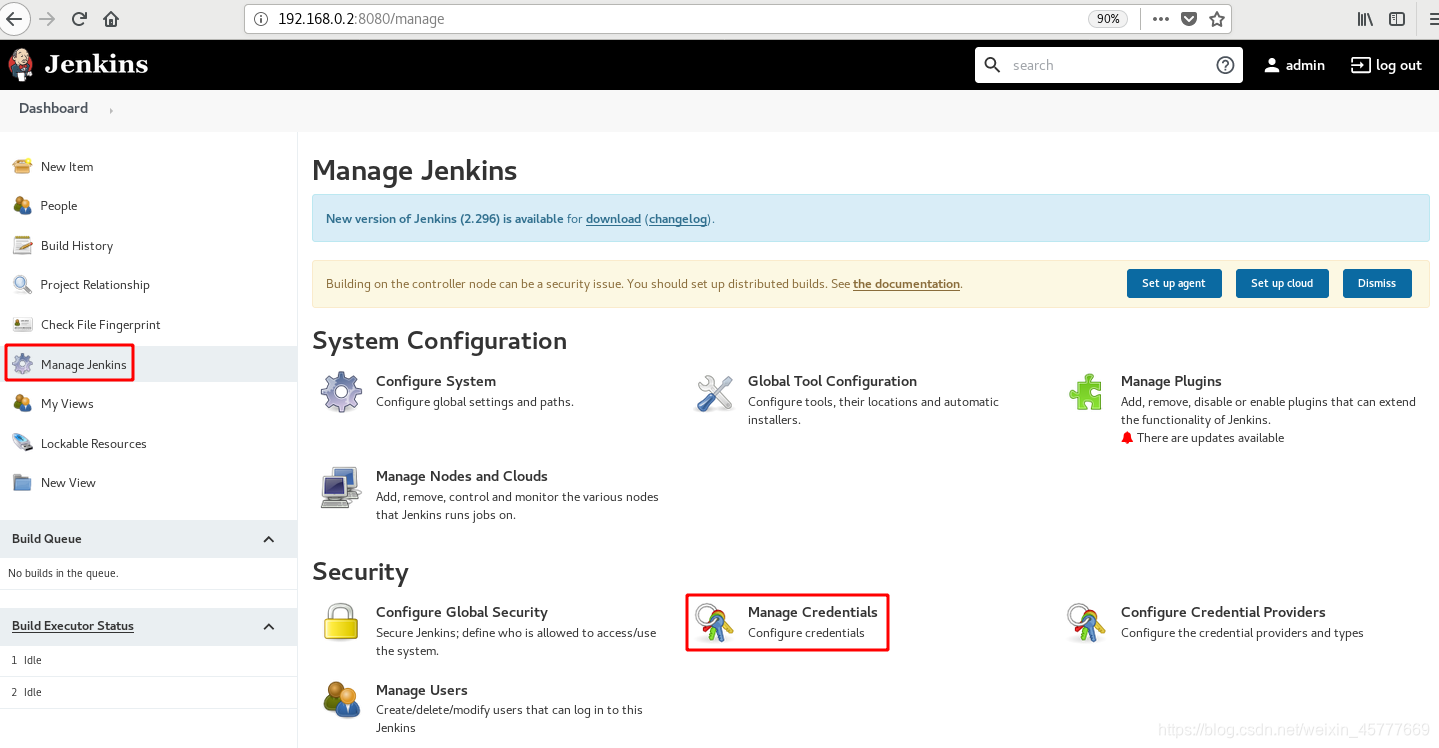This screenshot has height=748, width=1439.
Task: Open Build History in the sidebar
Action: 77,246
